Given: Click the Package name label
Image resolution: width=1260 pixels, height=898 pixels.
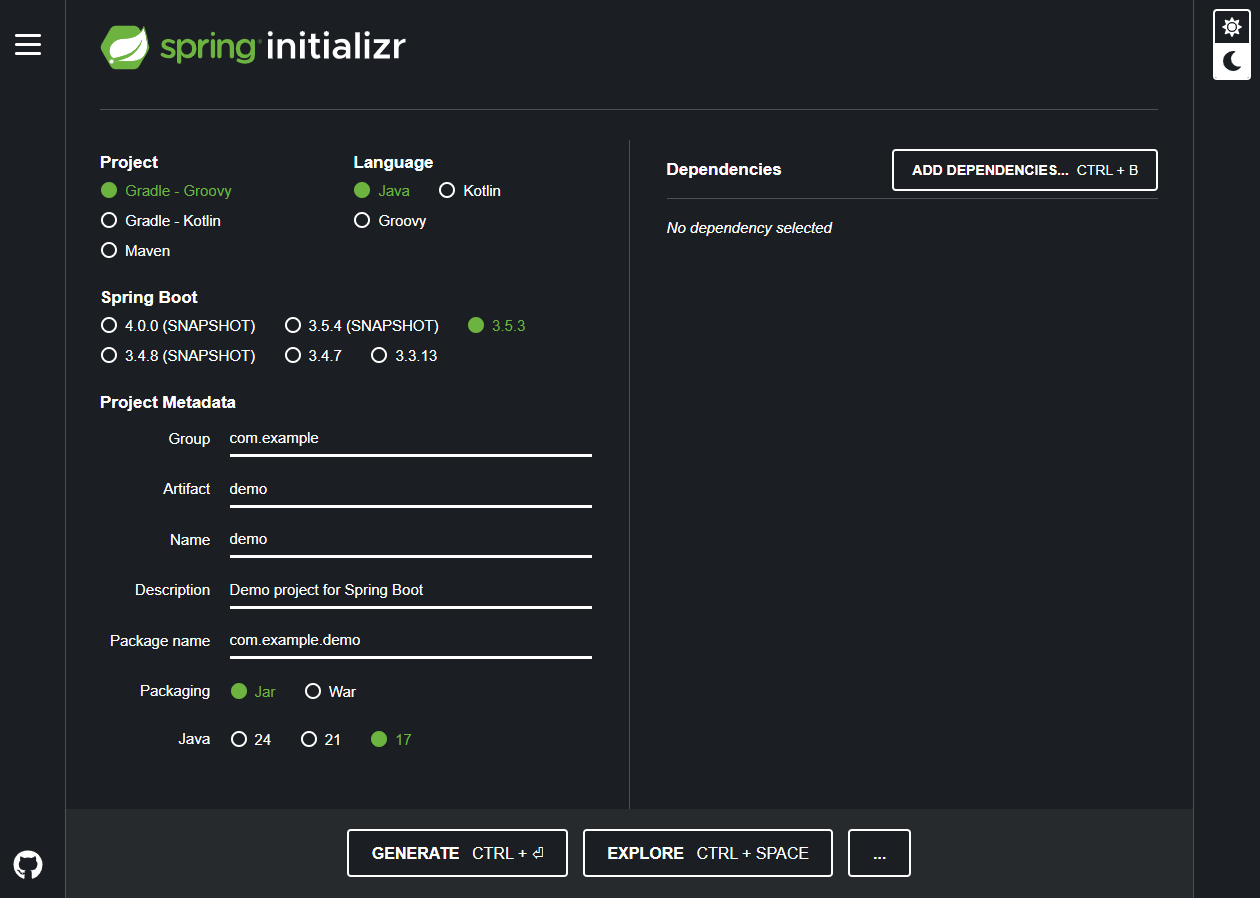Looking at the screenshot, I should [x=160, y=641].
